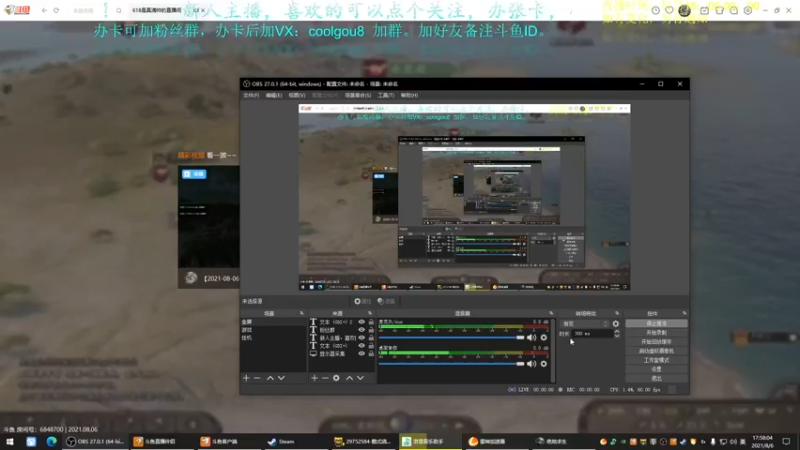Click the Start Virtual Camera button
800x450 pixels.
click(656, 351)
